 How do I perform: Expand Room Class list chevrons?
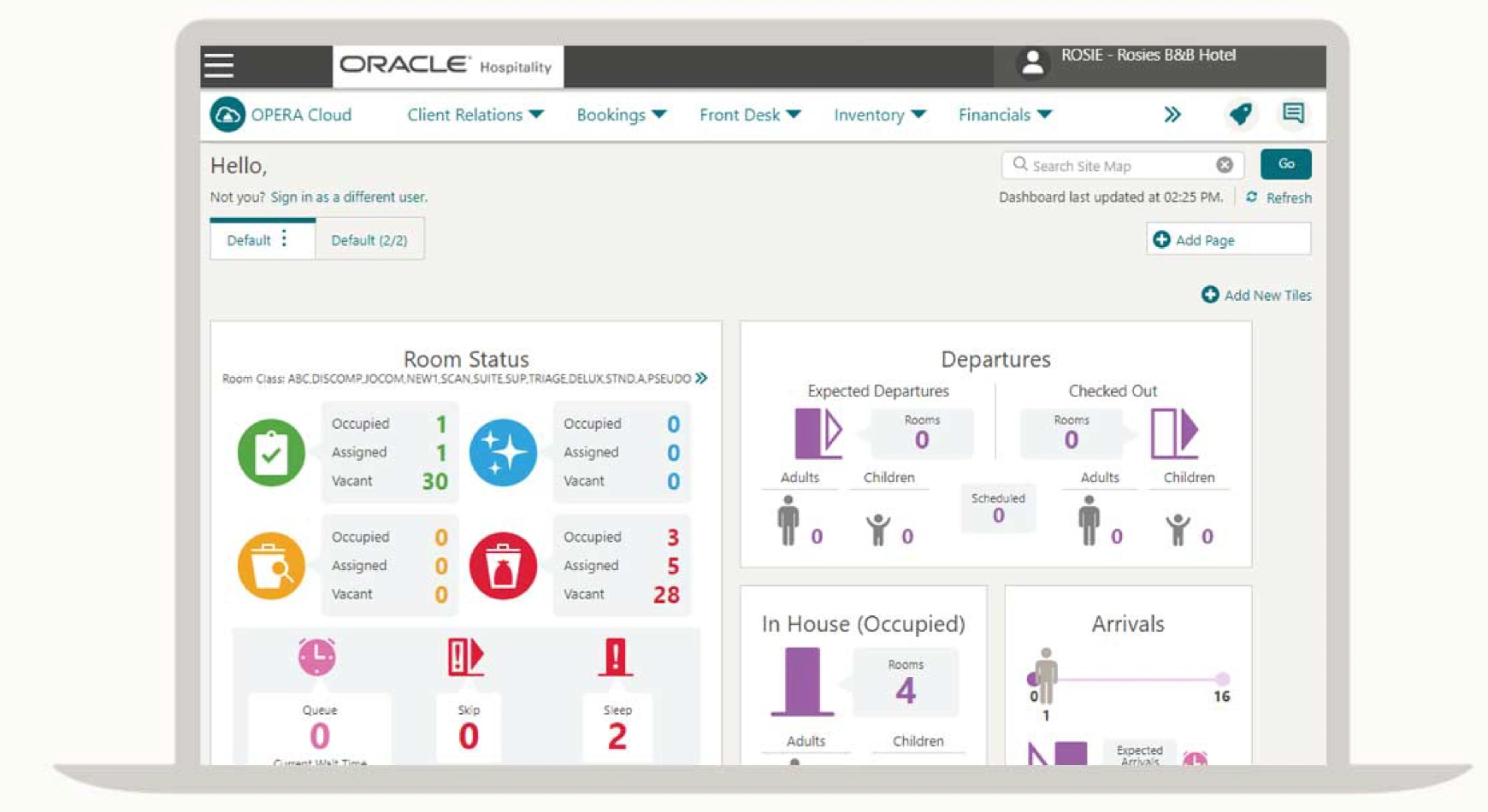click(x=701, y=378)
